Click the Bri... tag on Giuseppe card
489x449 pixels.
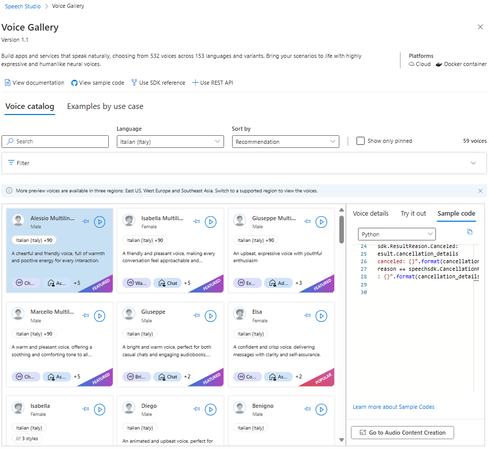pyautogui.click(x=137, y=377)
